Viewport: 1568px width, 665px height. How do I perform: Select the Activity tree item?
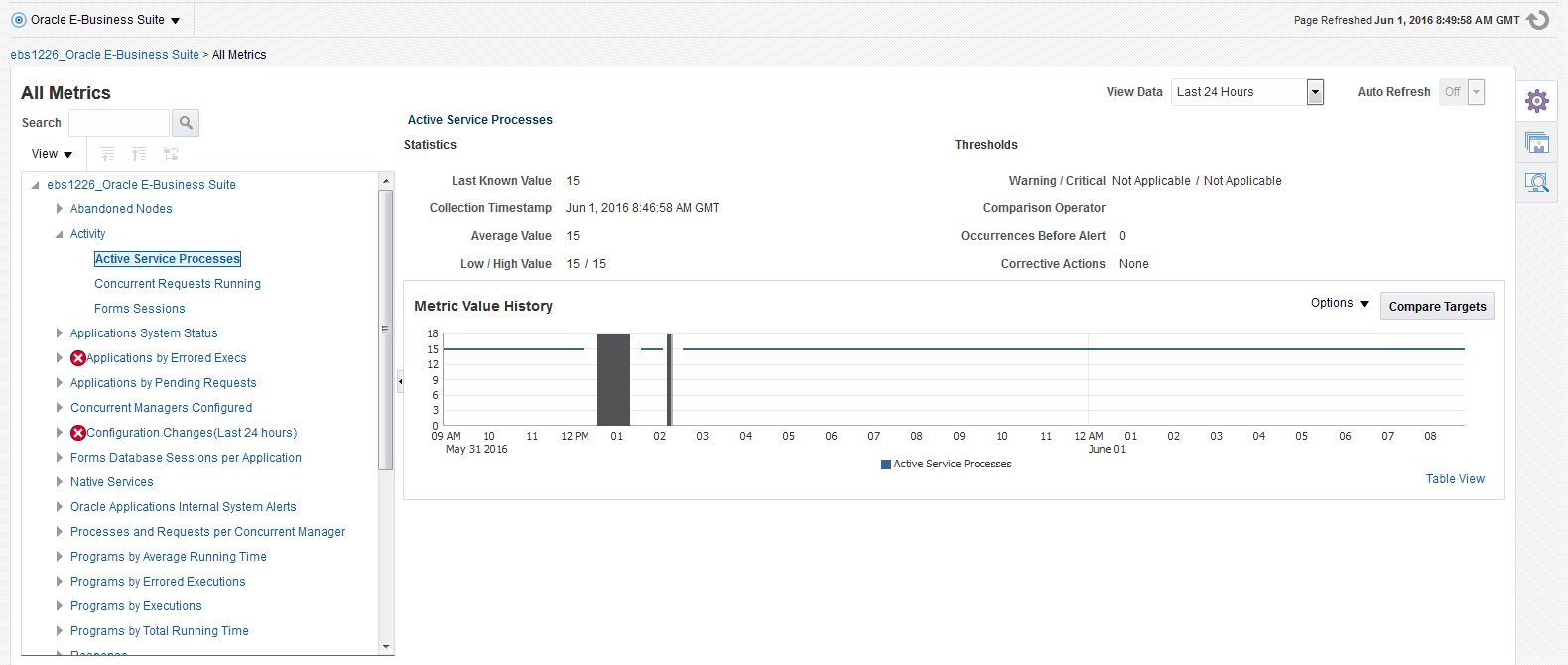87,234
